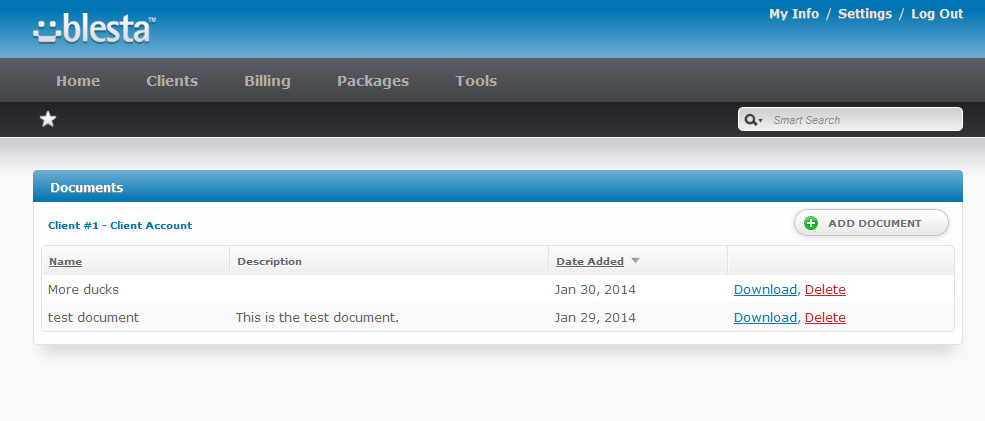The image size is (985, 421).
Task: Delete the test document entry
Action: (825, 317)
